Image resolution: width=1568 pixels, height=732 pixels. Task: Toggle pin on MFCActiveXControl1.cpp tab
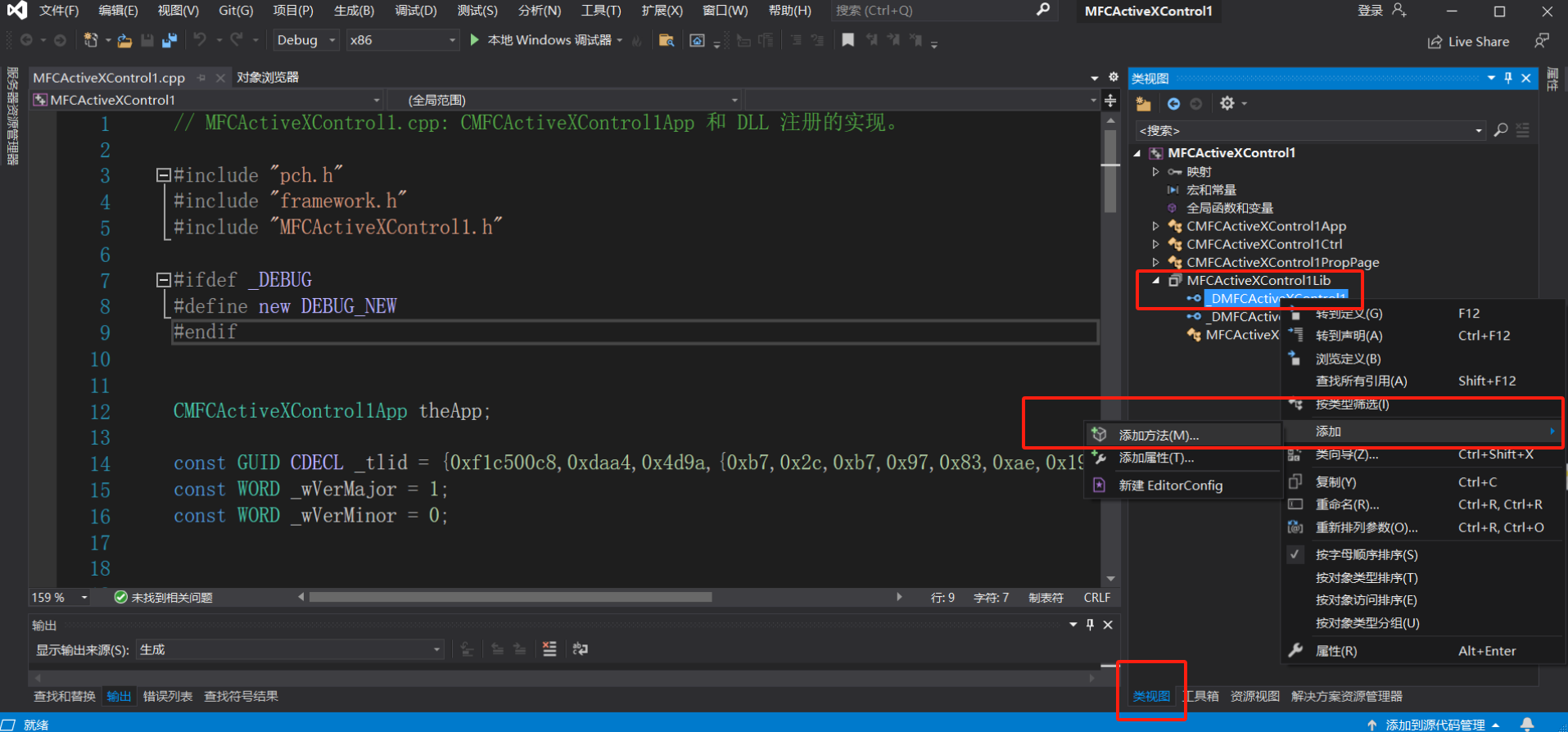pyautogui.click(x=201, y=78)
